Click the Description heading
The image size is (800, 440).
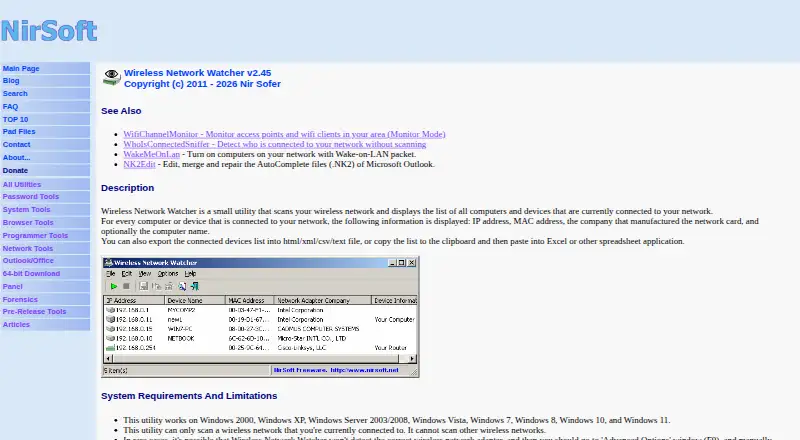128,188
